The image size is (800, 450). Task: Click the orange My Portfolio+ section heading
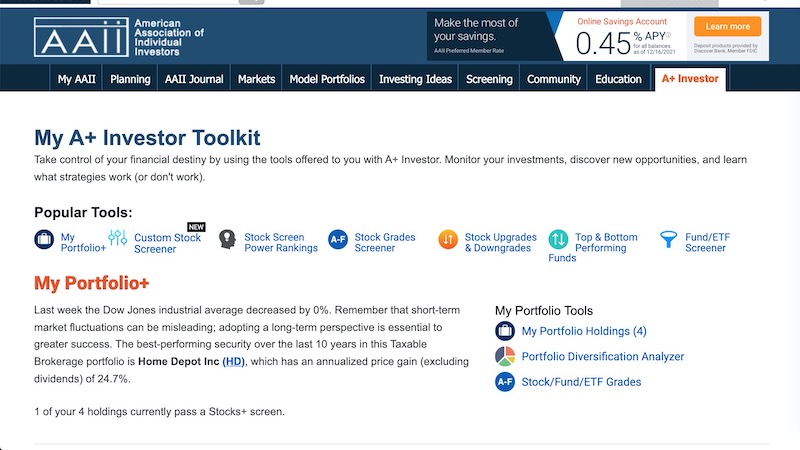(x=91, y=283)
